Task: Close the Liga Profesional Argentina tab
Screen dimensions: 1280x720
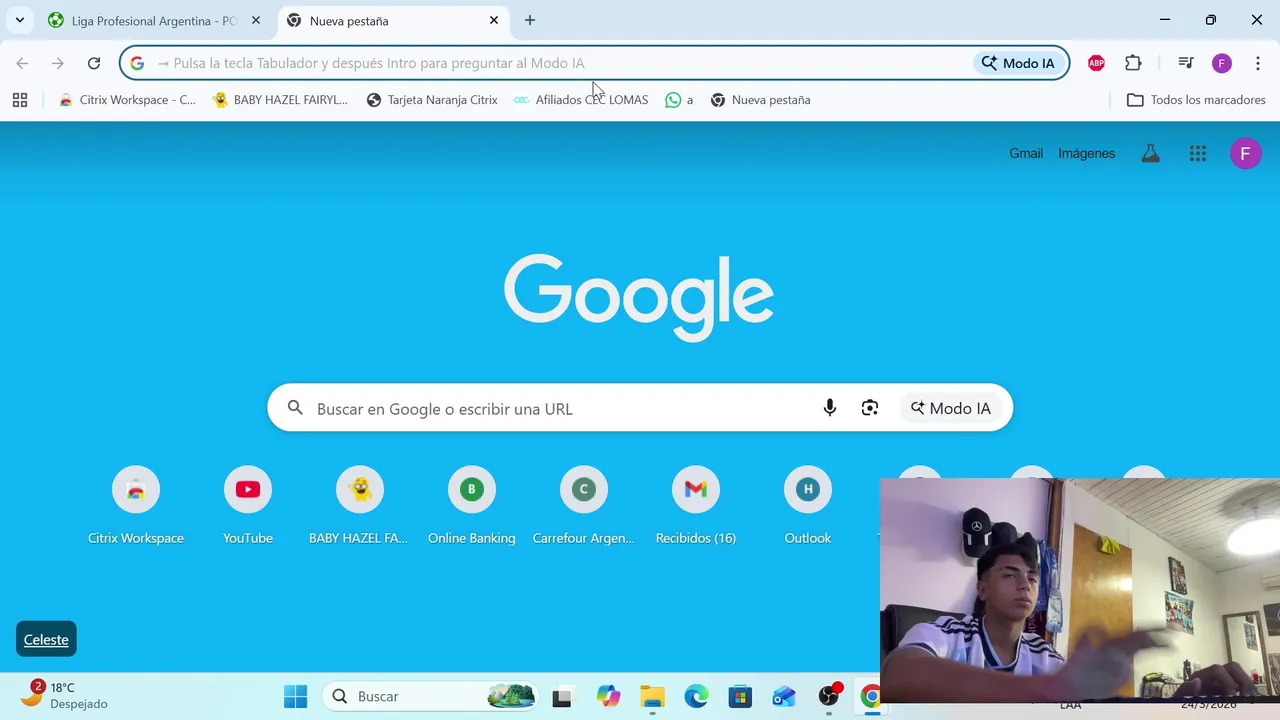Action: point(256,20)
